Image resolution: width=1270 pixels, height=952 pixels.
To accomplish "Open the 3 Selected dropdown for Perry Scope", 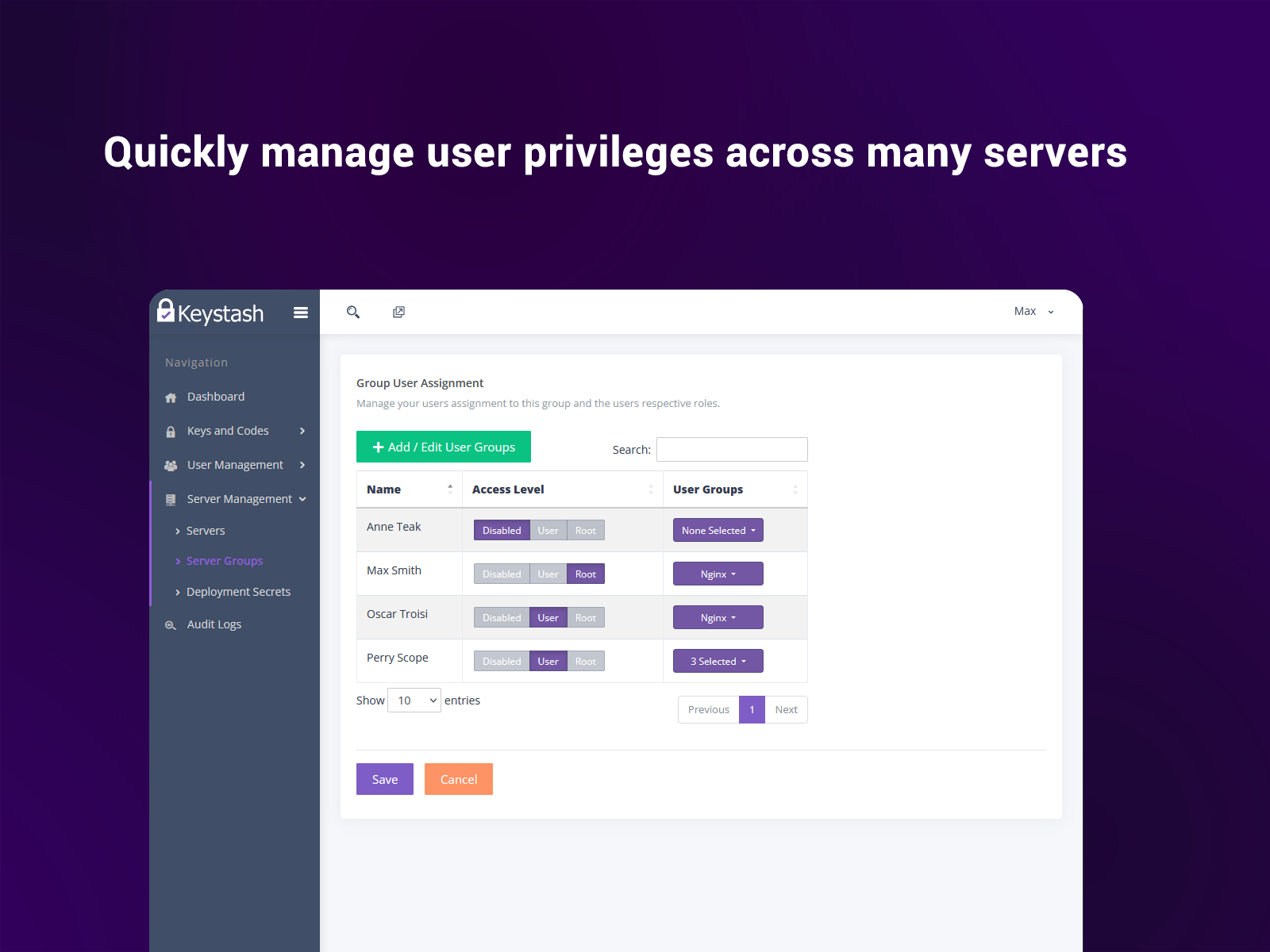I will pos(718,660).
